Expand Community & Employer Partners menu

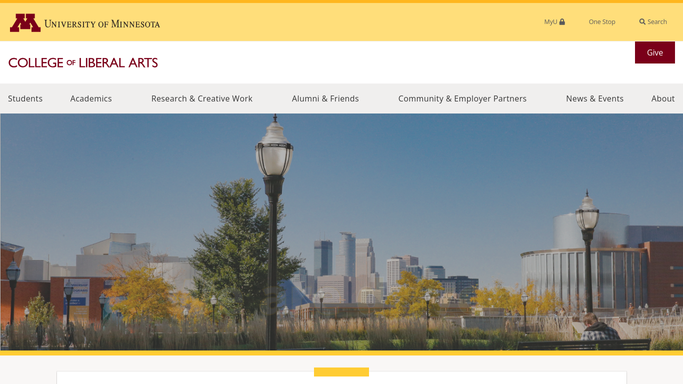(462, 98)
